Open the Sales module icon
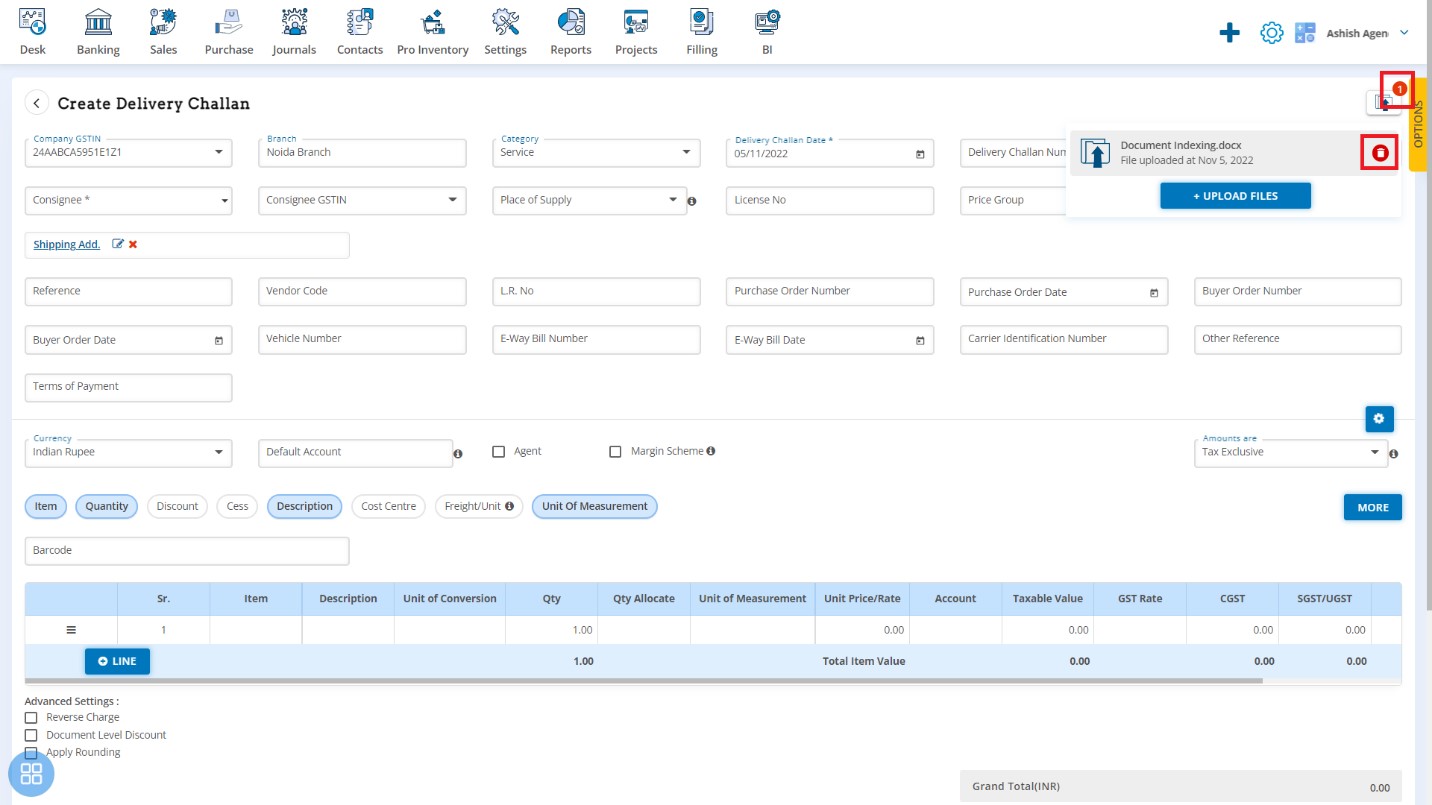This screenshot has height=805, width=1432. 163,21
